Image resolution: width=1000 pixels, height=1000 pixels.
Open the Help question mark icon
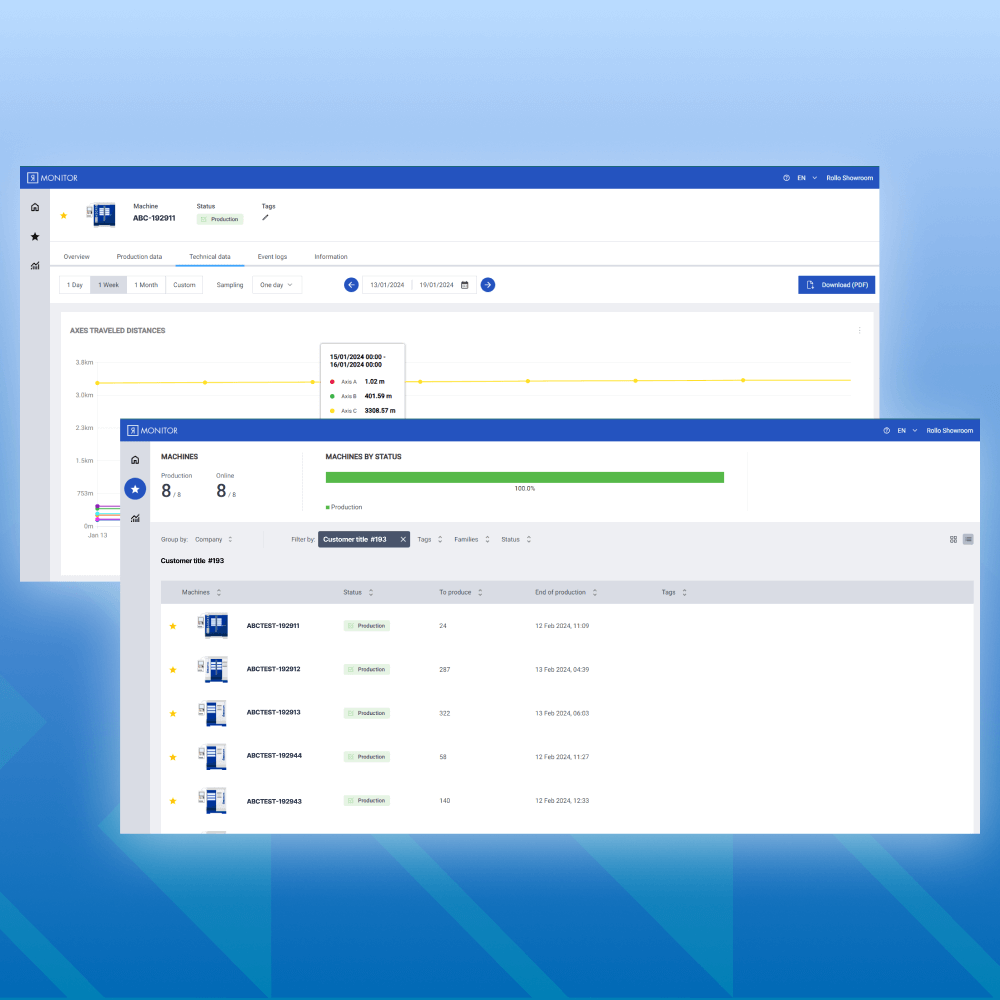[x=889, y=430]
